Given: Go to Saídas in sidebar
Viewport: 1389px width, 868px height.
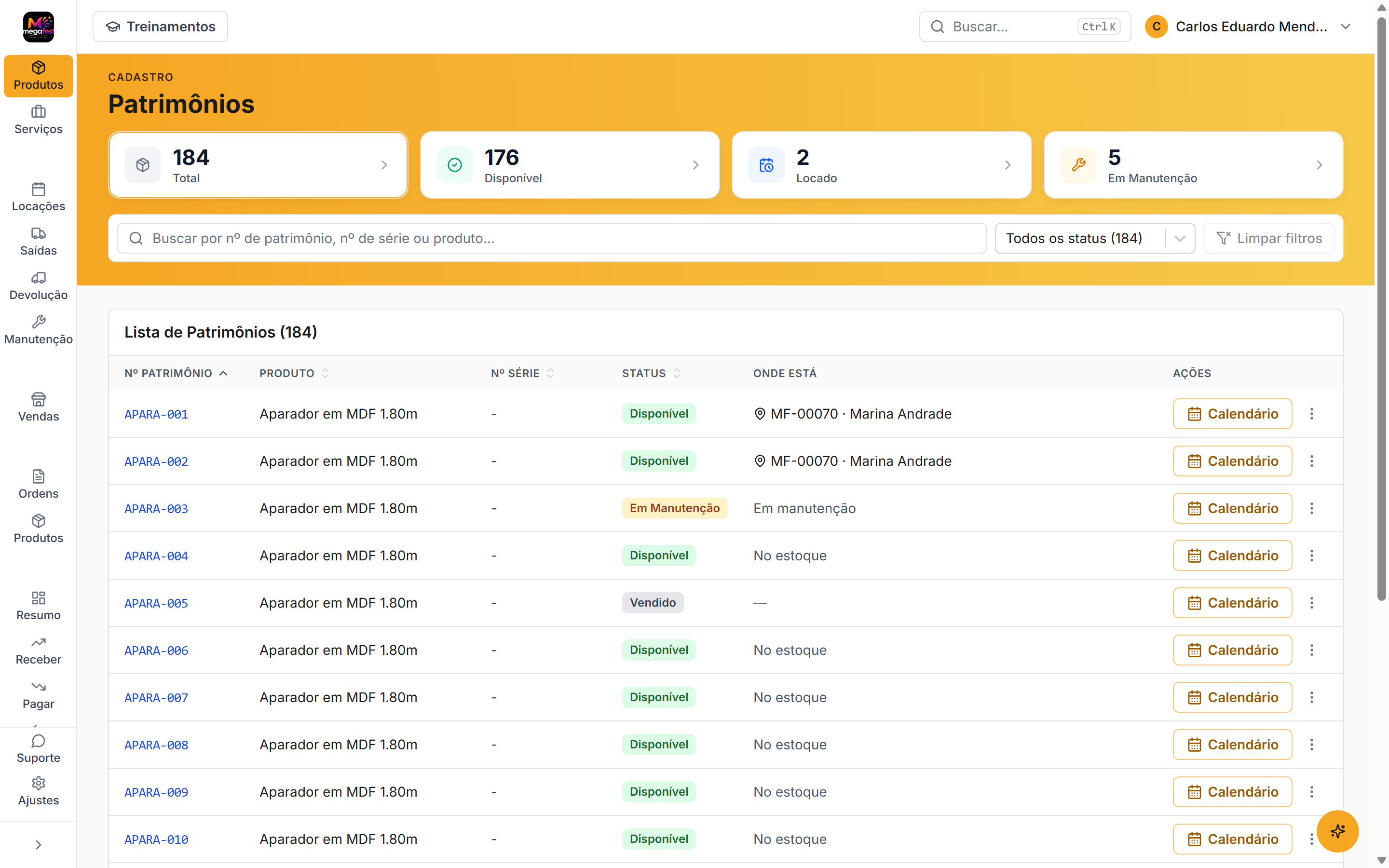Looking at the screenshot, I should click(39, 242).
